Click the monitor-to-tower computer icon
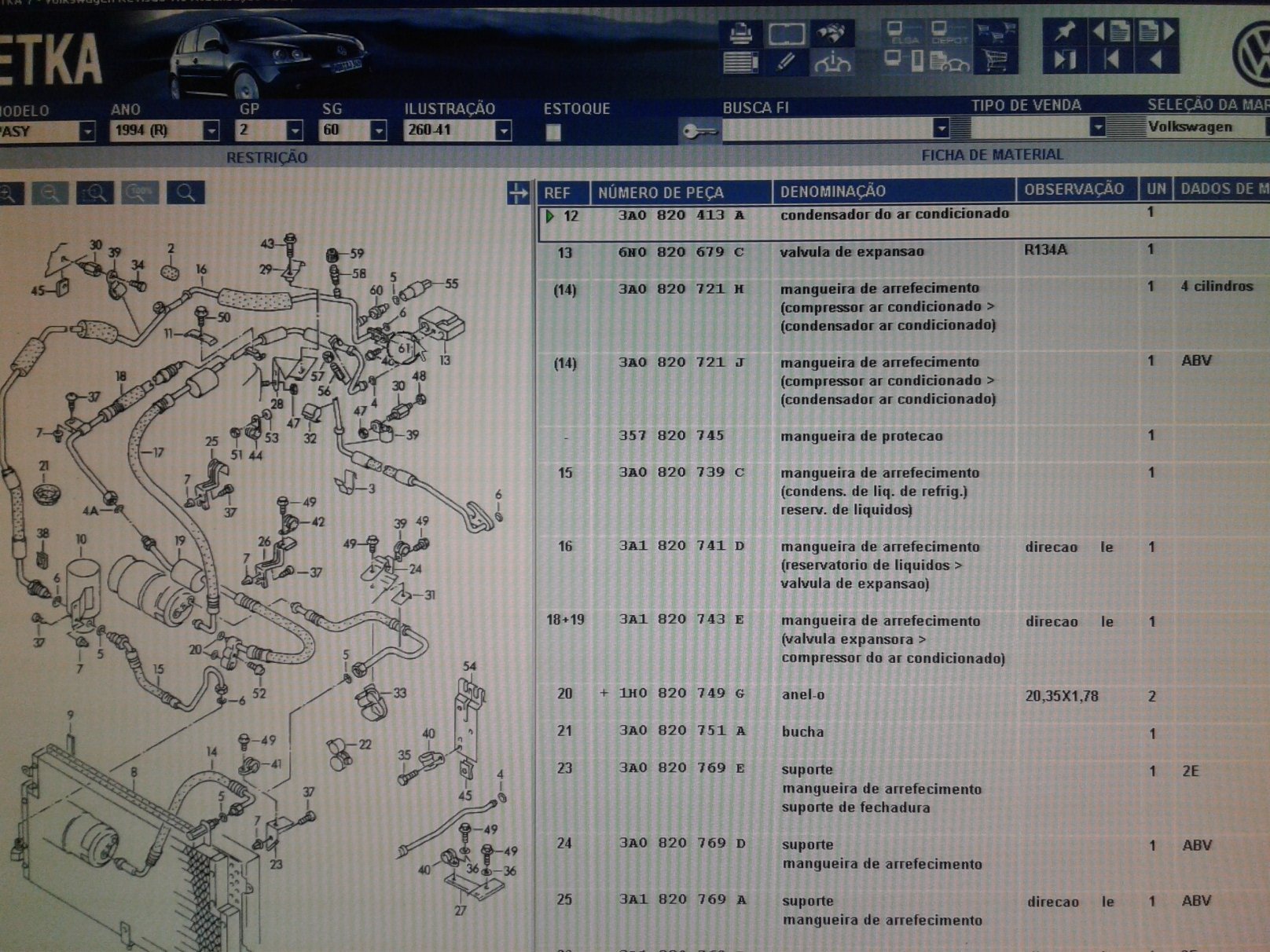The image size is (1270, 952). pyautogui.click(x=903, y=60)
